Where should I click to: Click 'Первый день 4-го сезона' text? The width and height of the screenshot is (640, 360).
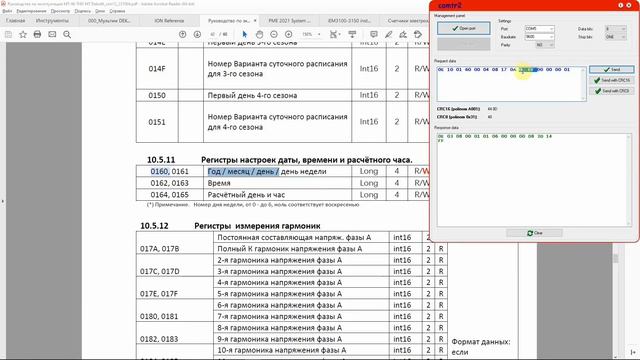252,95
